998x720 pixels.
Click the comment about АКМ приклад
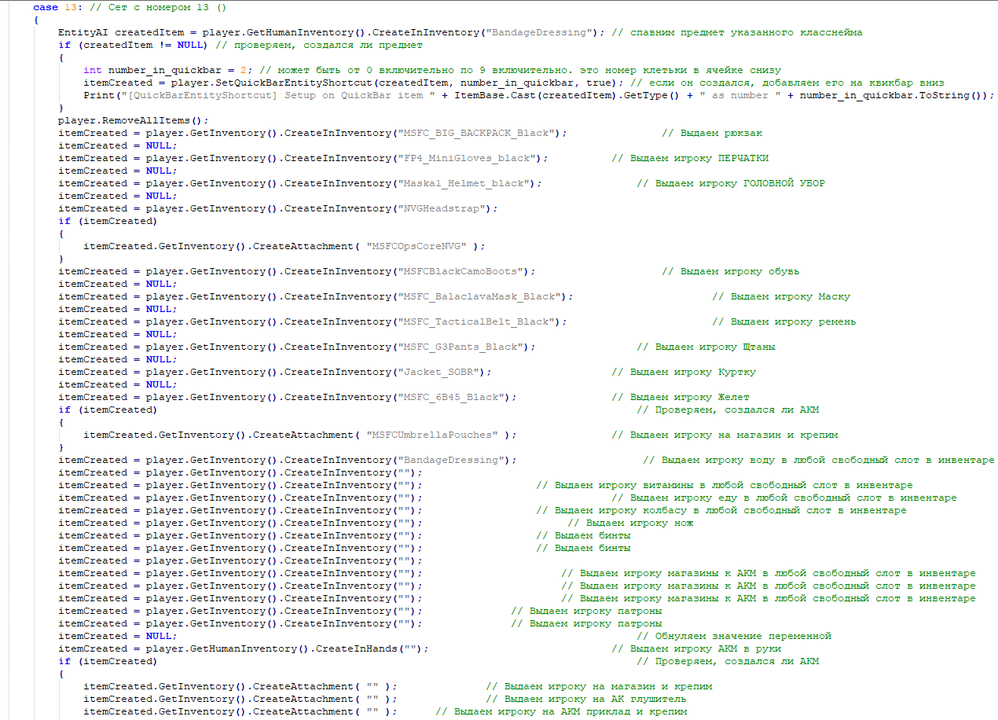click(x=561, y=712)
